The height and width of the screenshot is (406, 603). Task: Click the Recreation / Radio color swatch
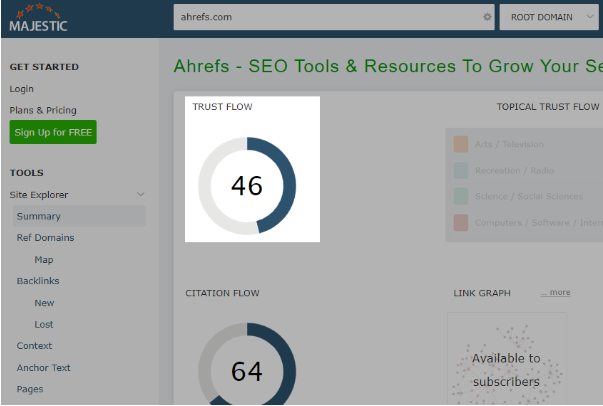pyautogui.click(x=461, y=170)
